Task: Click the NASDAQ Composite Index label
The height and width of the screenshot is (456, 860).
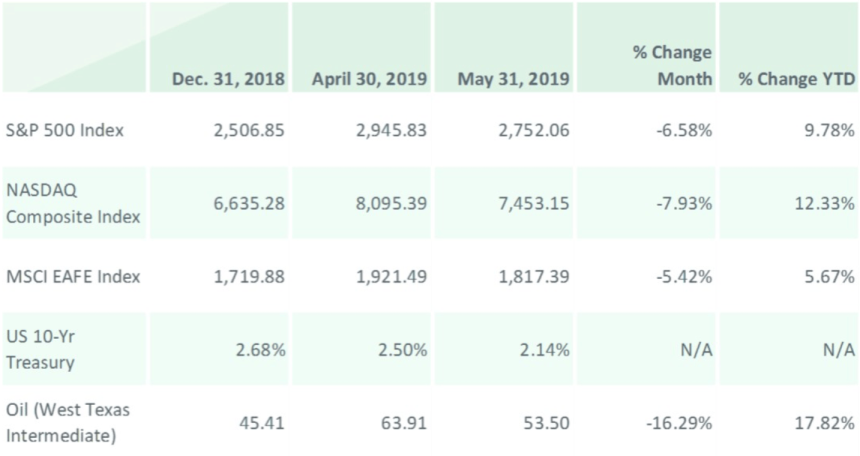Action: point(74,203)
